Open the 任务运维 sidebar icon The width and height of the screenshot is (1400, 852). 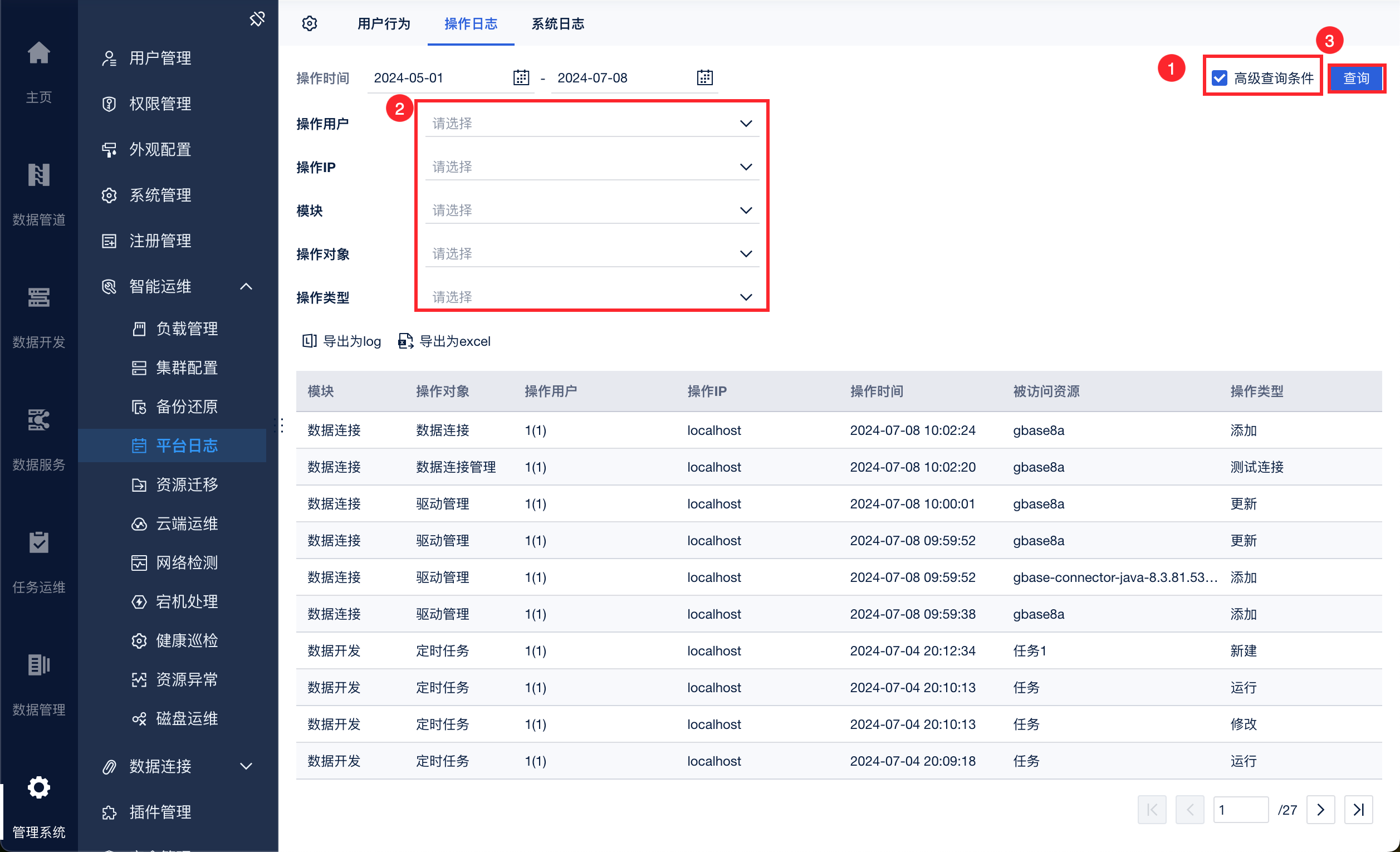point(38,543)
